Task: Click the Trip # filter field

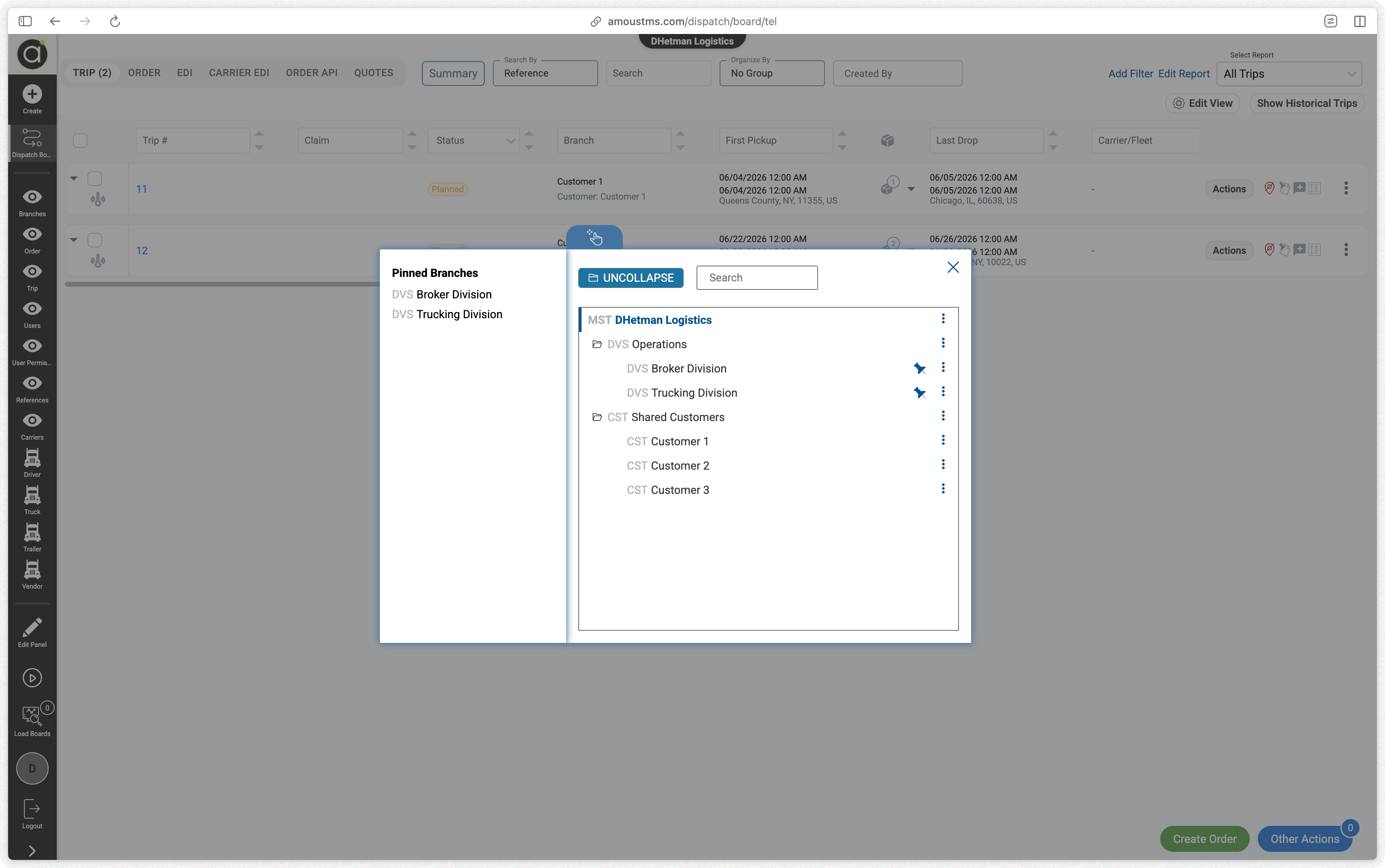Action: tap(193, 140)
